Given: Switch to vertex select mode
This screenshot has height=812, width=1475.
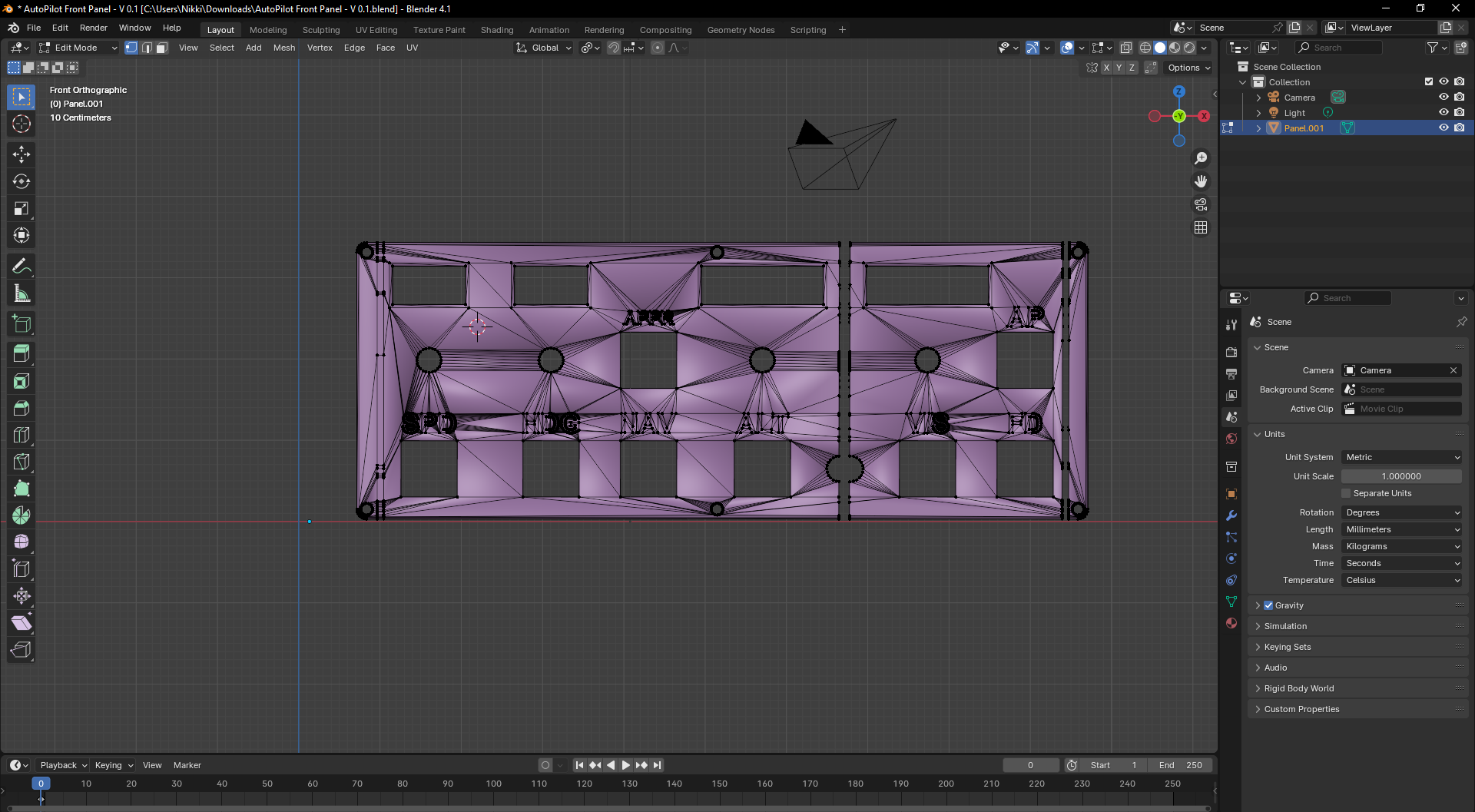Looking at the screenshot, I should 131,48.
